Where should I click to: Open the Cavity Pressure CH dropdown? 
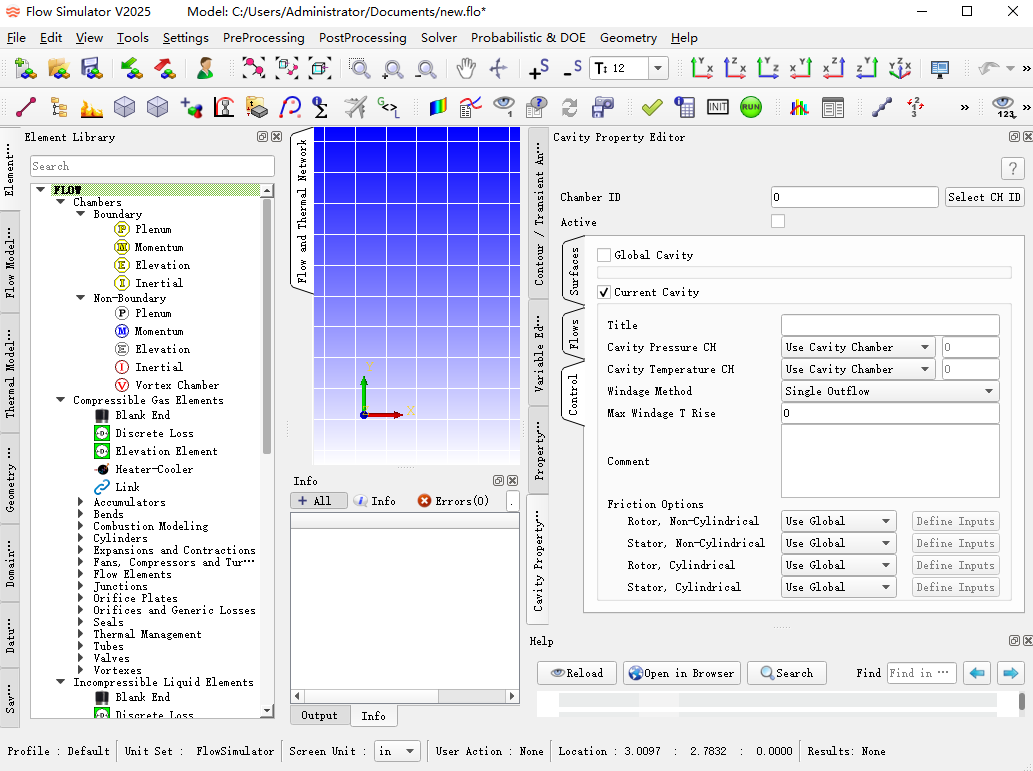857,347
